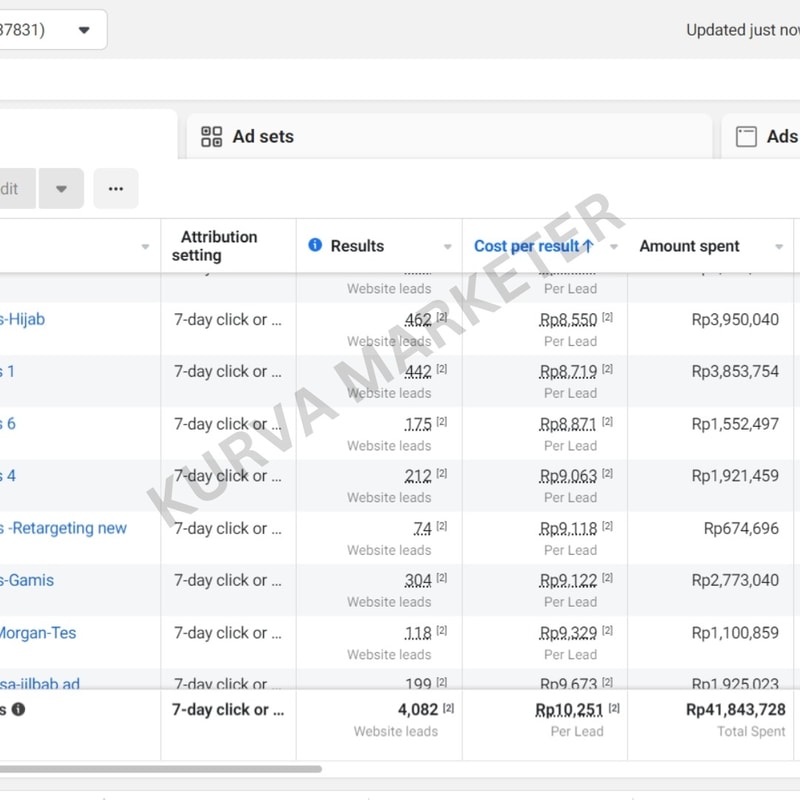Click the total 4,082 website leads
Viewport: 800px width, 800px height.
pyautogui.click(x=418, y=710)
